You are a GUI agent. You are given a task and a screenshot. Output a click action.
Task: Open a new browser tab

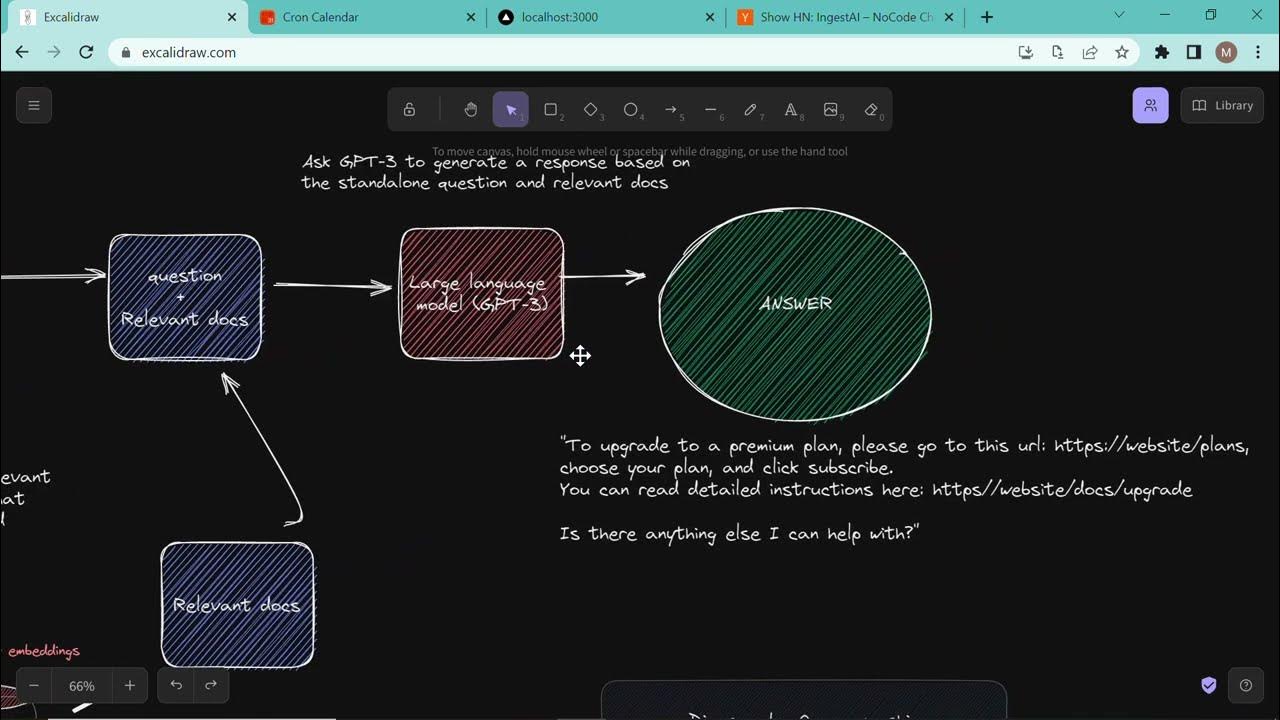(x=987, y=17)
